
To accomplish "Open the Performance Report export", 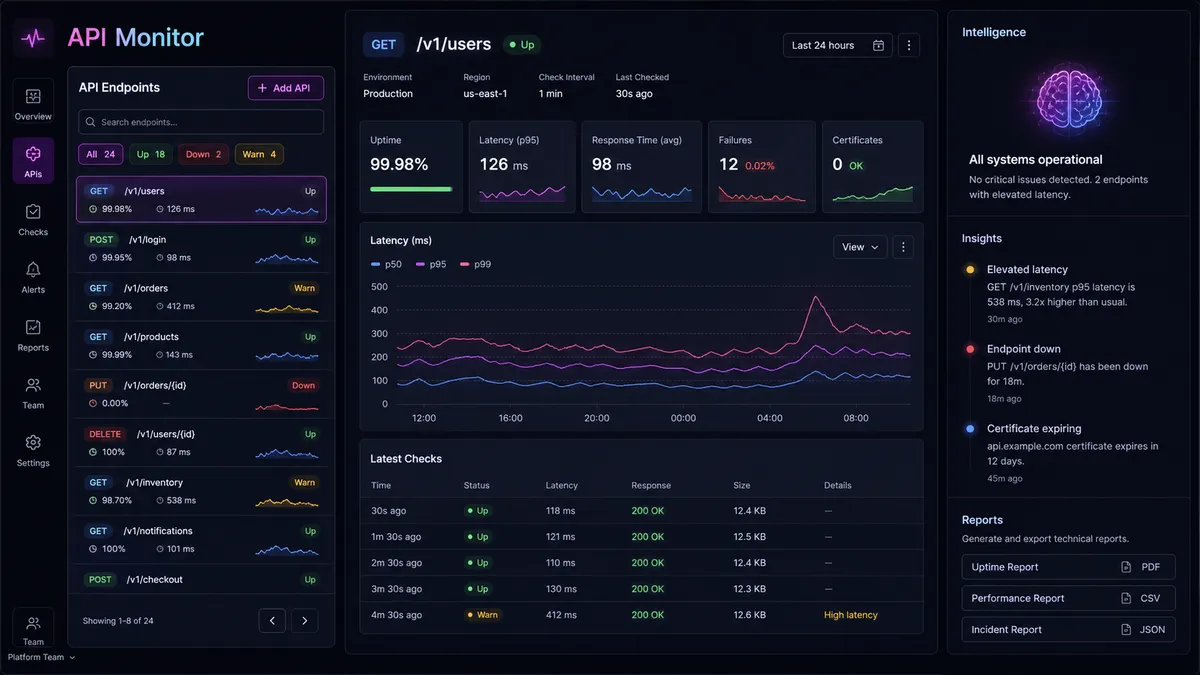I will pos(1068,598).
